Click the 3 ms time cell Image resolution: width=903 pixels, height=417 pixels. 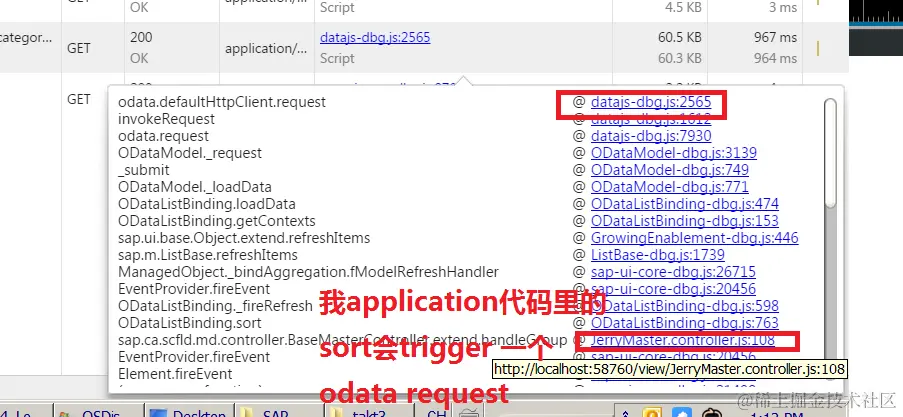[x=783, y=7]
